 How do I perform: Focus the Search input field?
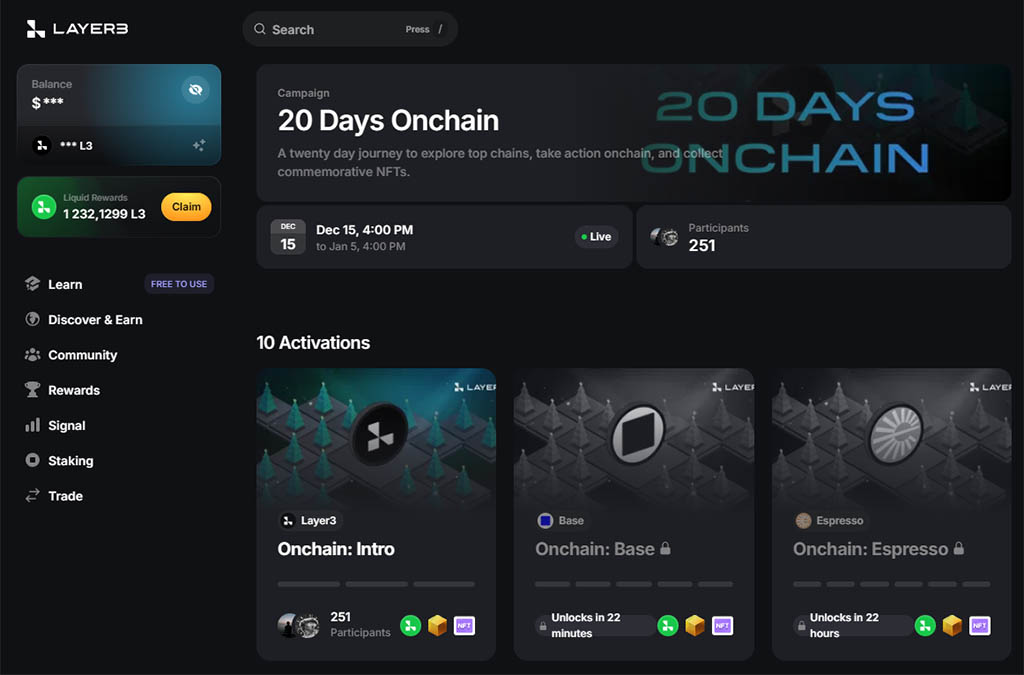click(330, 29)
